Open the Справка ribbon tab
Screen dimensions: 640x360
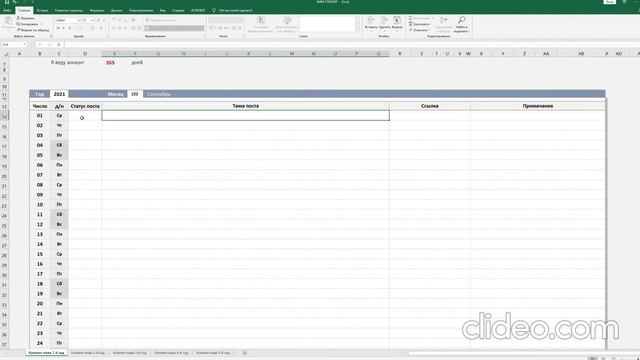tap(178, 10)
